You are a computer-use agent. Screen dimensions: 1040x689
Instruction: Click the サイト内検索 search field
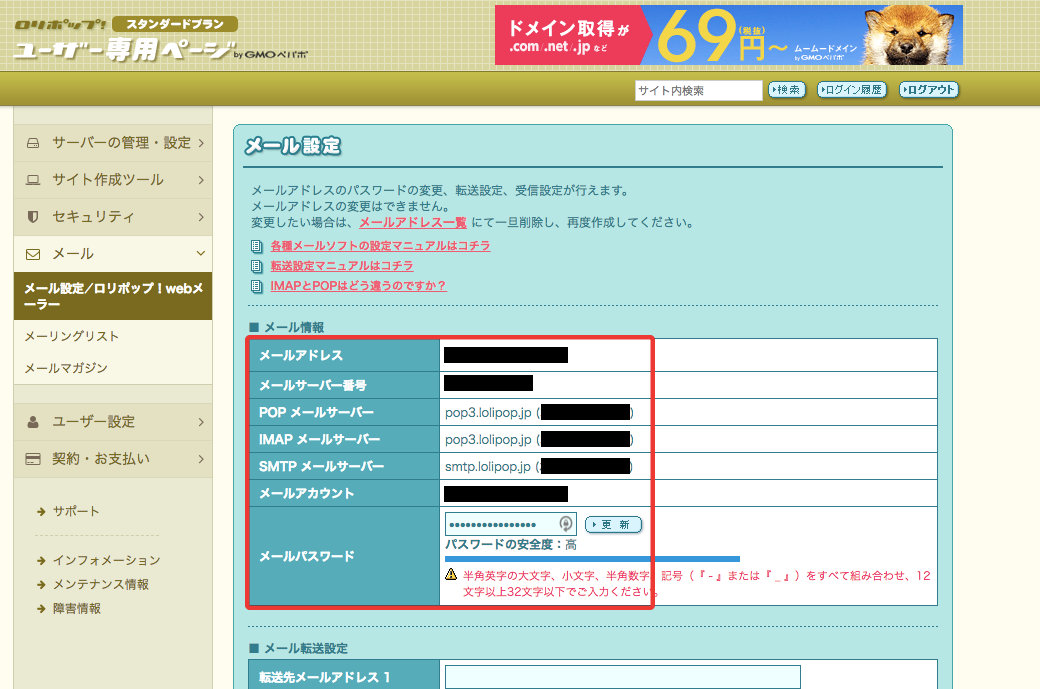[698, 90]
